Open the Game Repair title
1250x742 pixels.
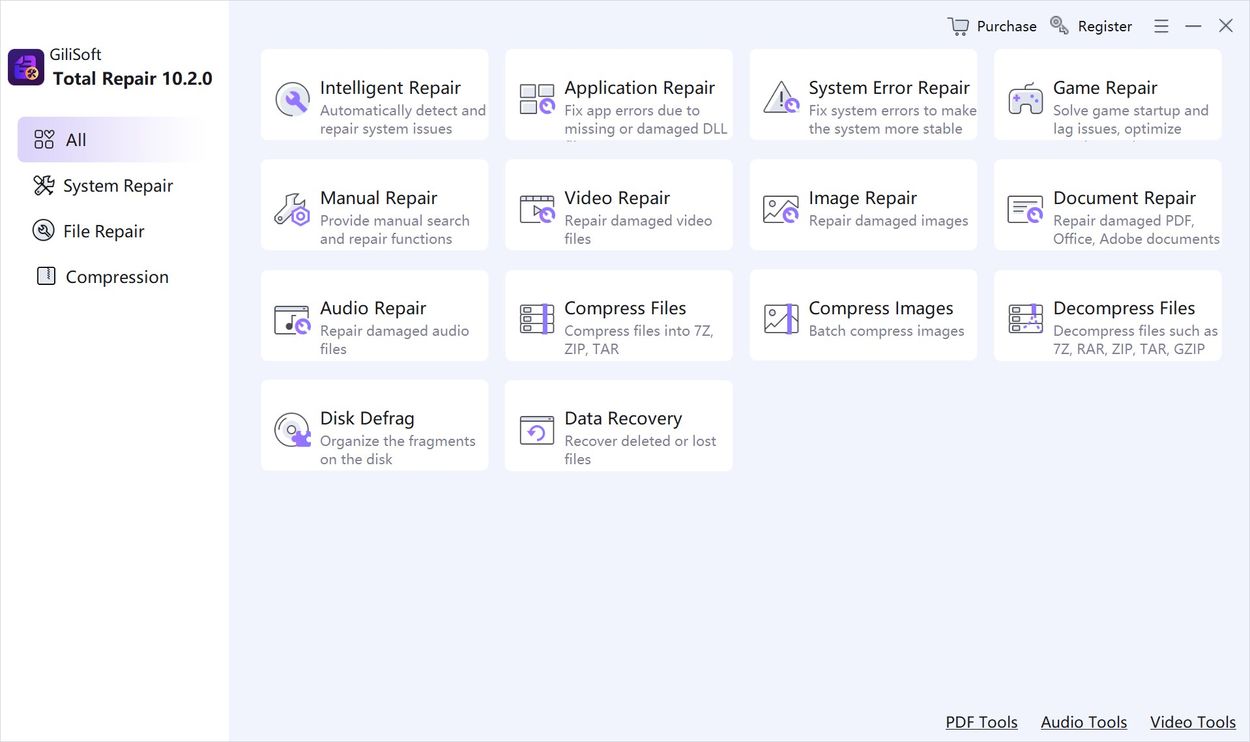tap(1105, 88)
